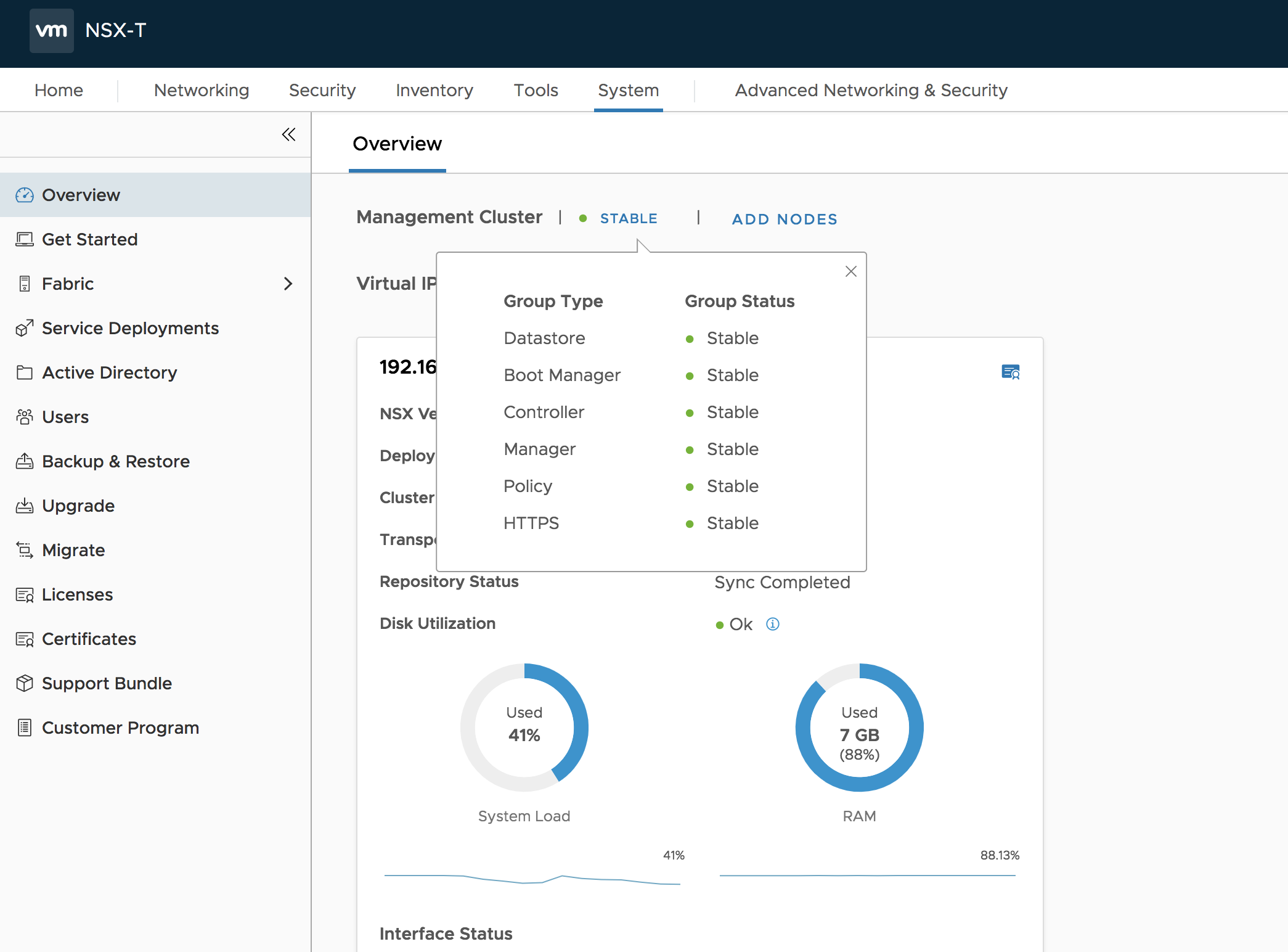Select the Get Started sidebar icon

(25, 239)
